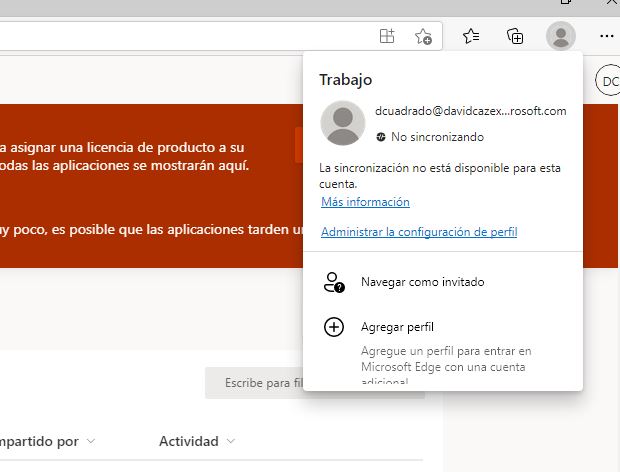Open Edge Settings and more menu
The height and width of the screenshot is (472, 620).
pyautogui.click(x=607, y=36)
